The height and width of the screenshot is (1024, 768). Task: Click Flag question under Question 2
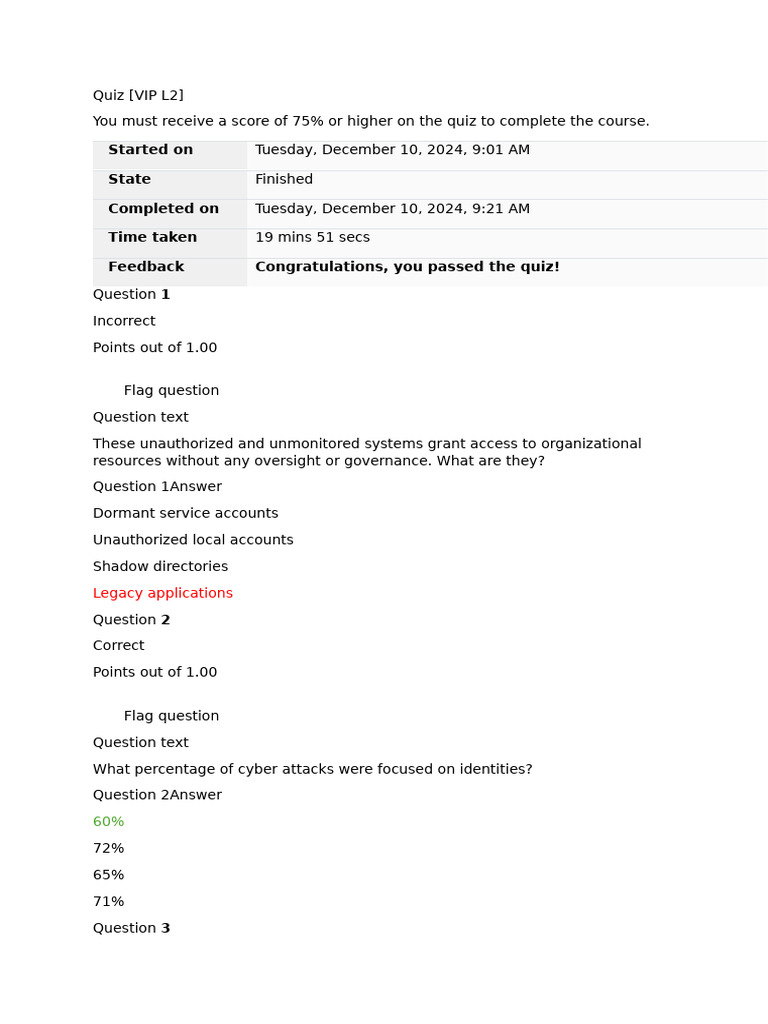pyautogui.click(x=171, y=716)
